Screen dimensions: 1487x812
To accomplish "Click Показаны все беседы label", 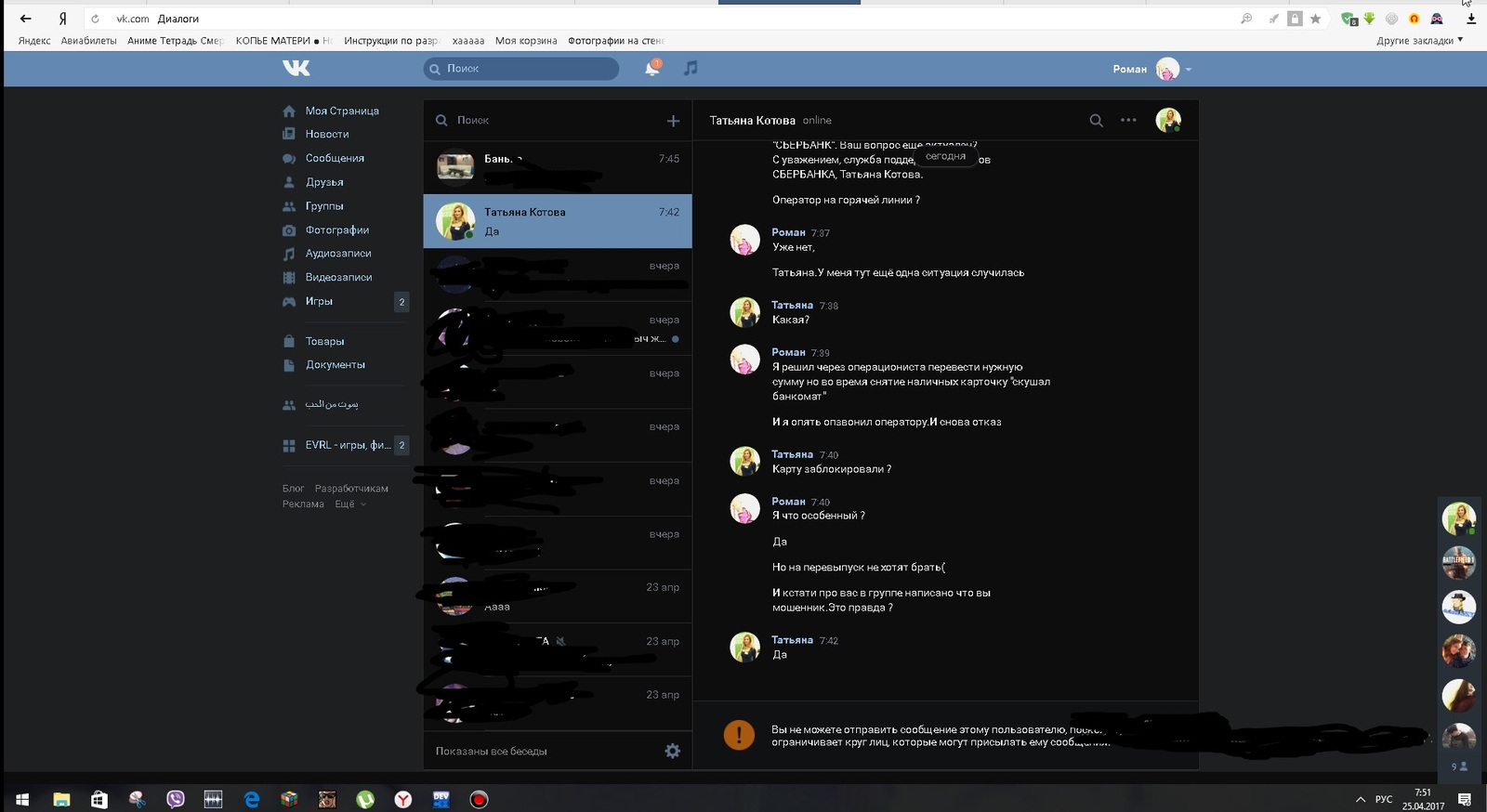I will [x=492, y=752].
